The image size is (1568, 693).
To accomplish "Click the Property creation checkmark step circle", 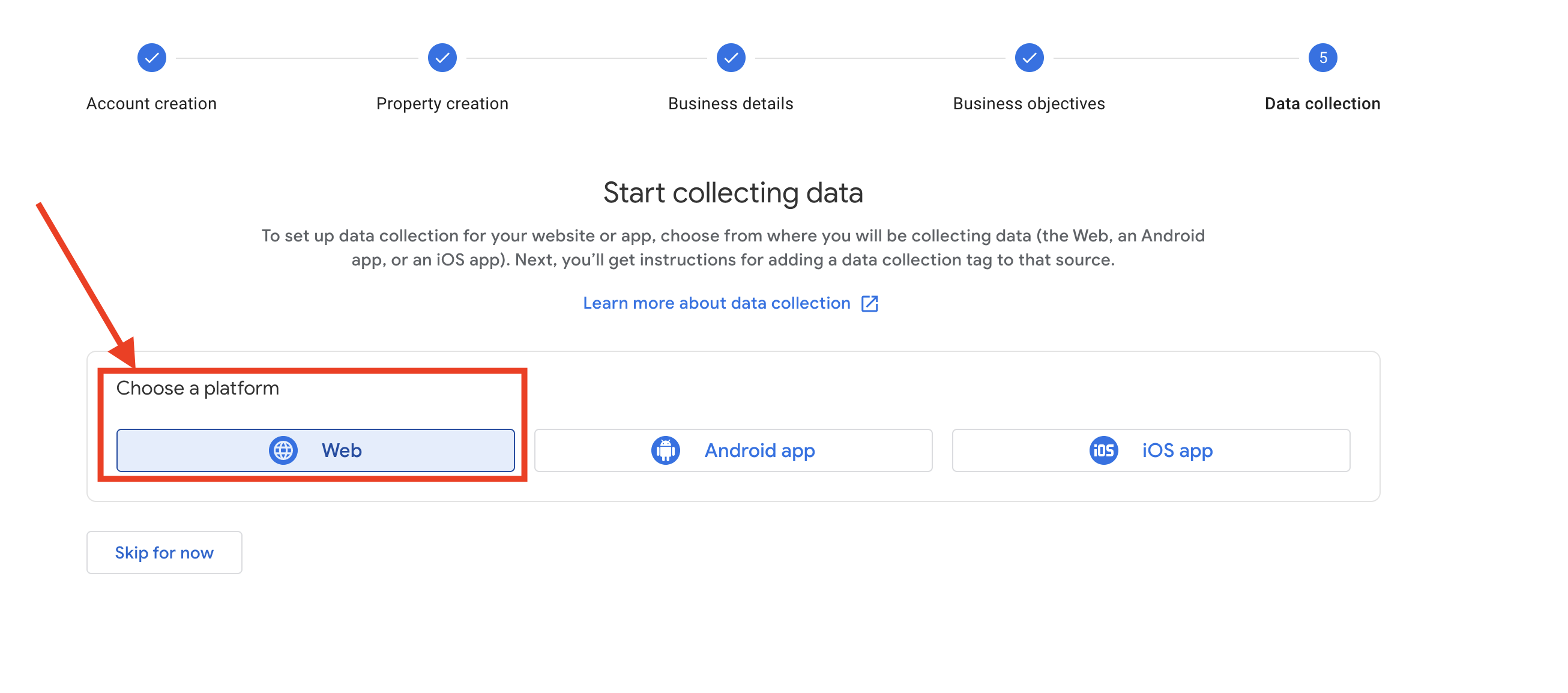I will click(x=442, y=58).
